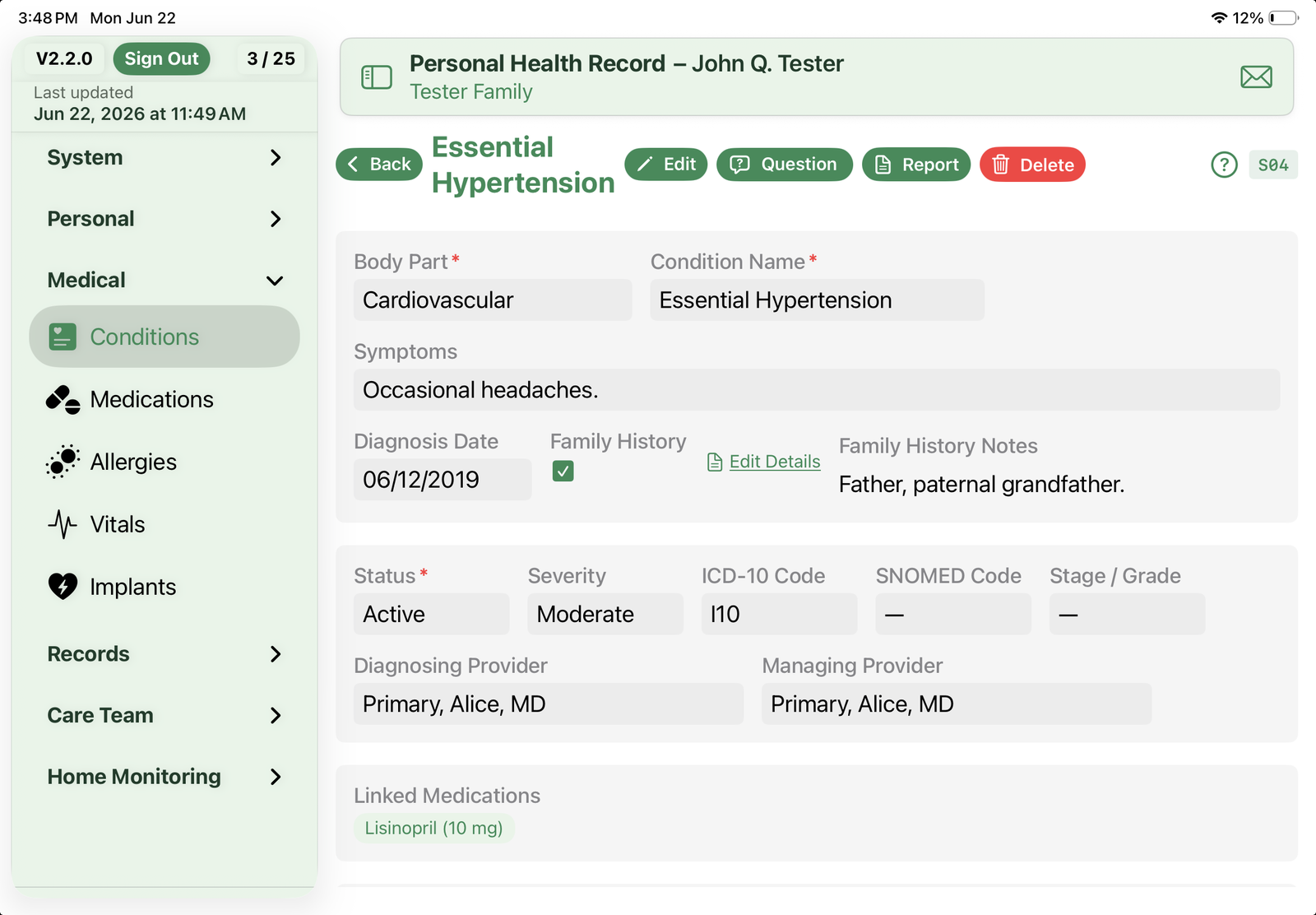
Task: Click the Diagnosis Date 06/12/2019 field
Action: click(443, 480)
